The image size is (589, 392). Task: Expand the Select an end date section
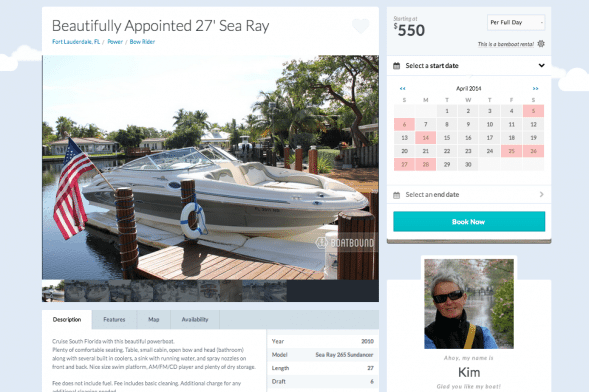click(x=541, y=194)
